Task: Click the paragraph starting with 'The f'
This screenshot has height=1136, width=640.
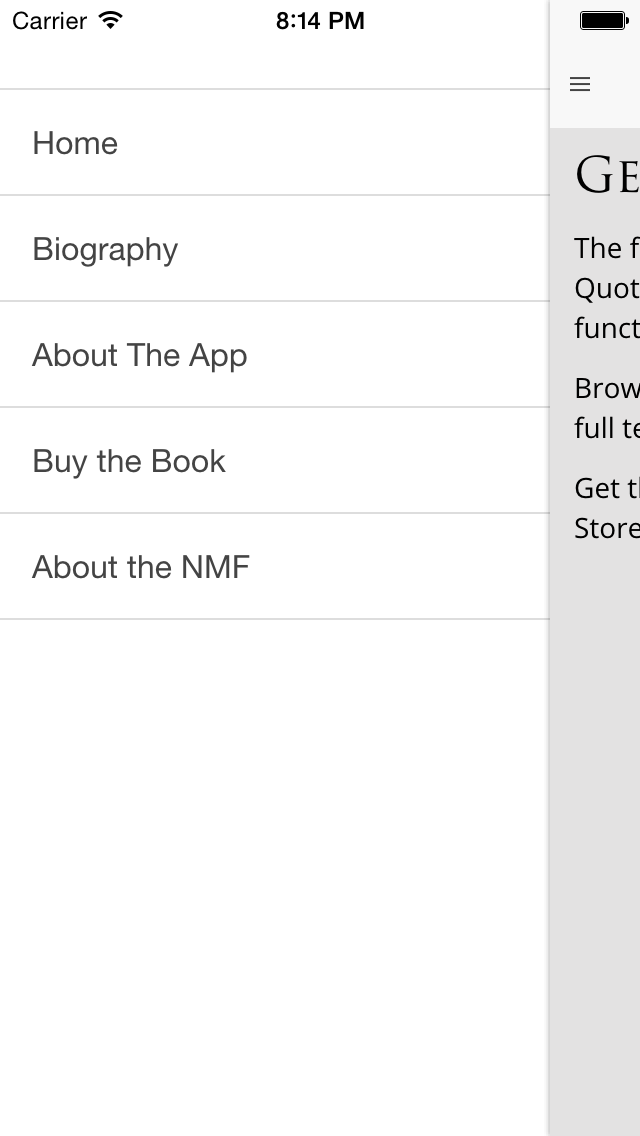Action: click(x=607, y=288)
